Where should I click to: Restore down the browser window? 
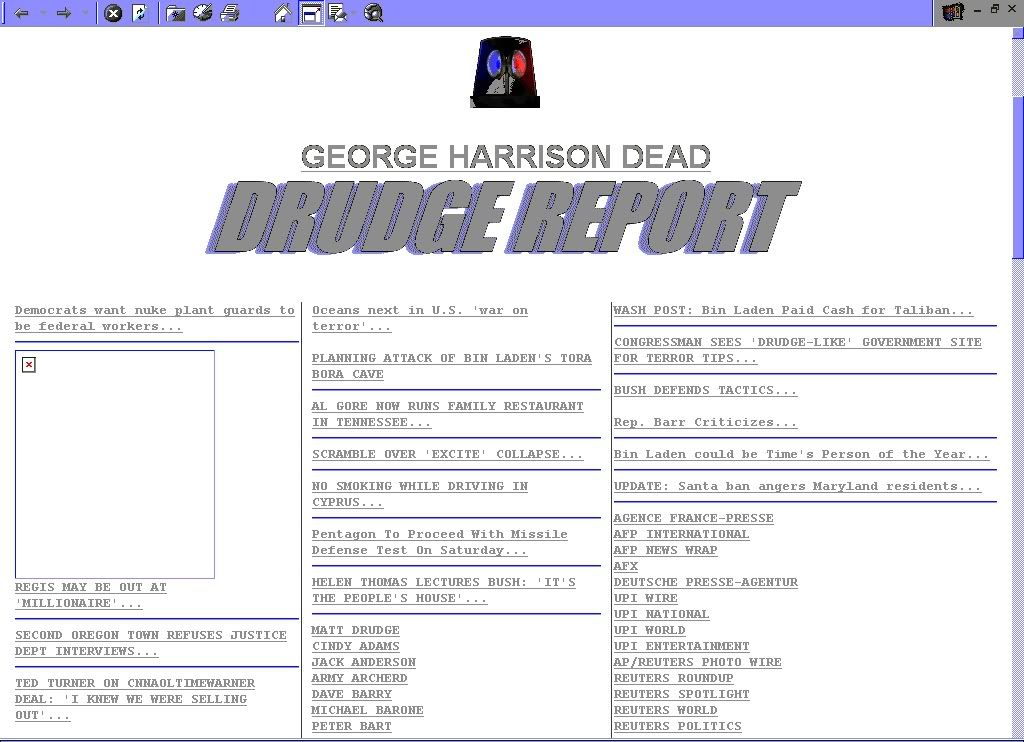click(995, 9)
